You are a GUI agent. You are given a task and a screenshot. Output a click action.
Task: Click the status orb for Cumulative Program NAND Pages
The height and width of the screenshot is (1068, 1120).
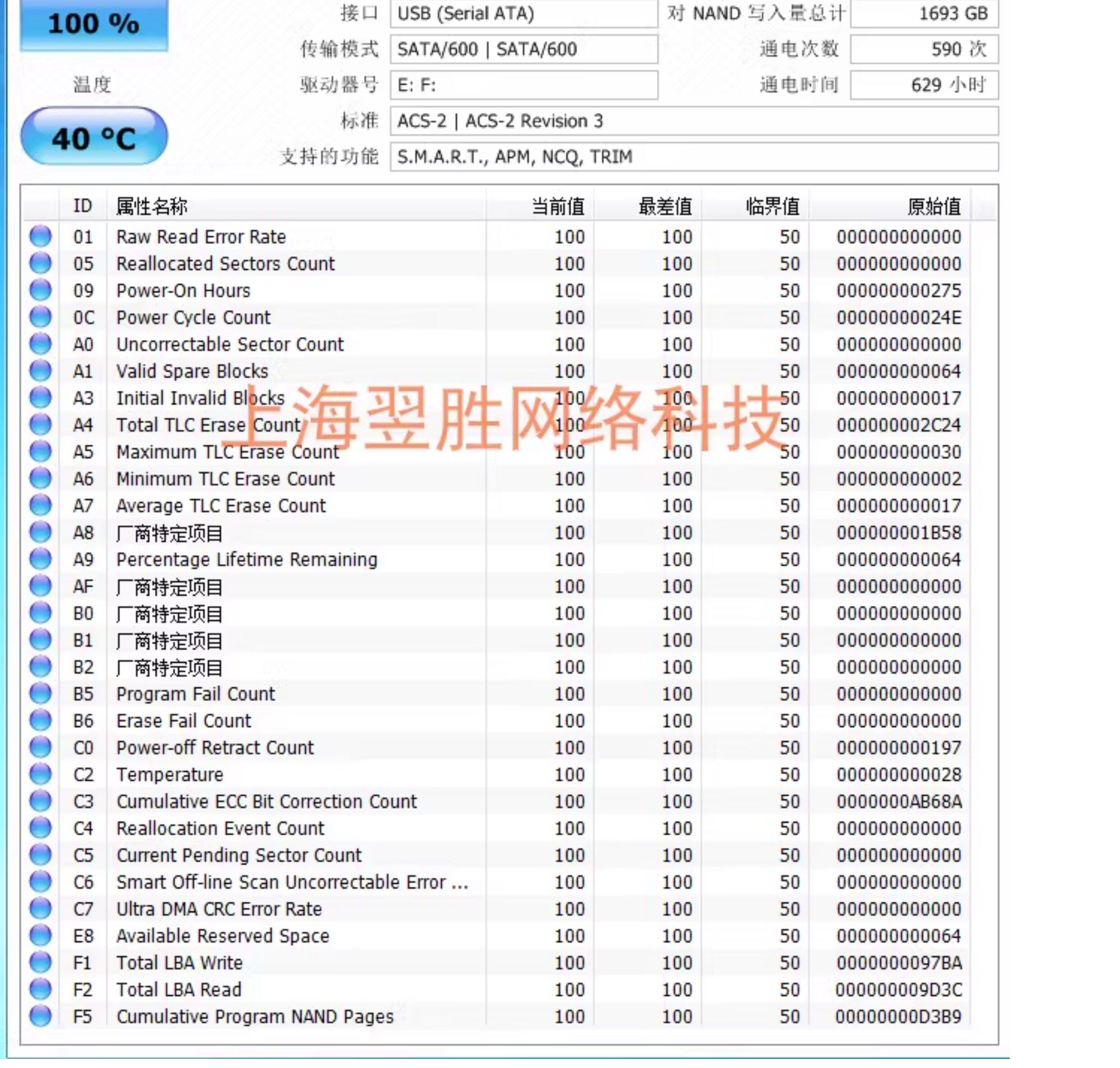(x=40, y=1016)
